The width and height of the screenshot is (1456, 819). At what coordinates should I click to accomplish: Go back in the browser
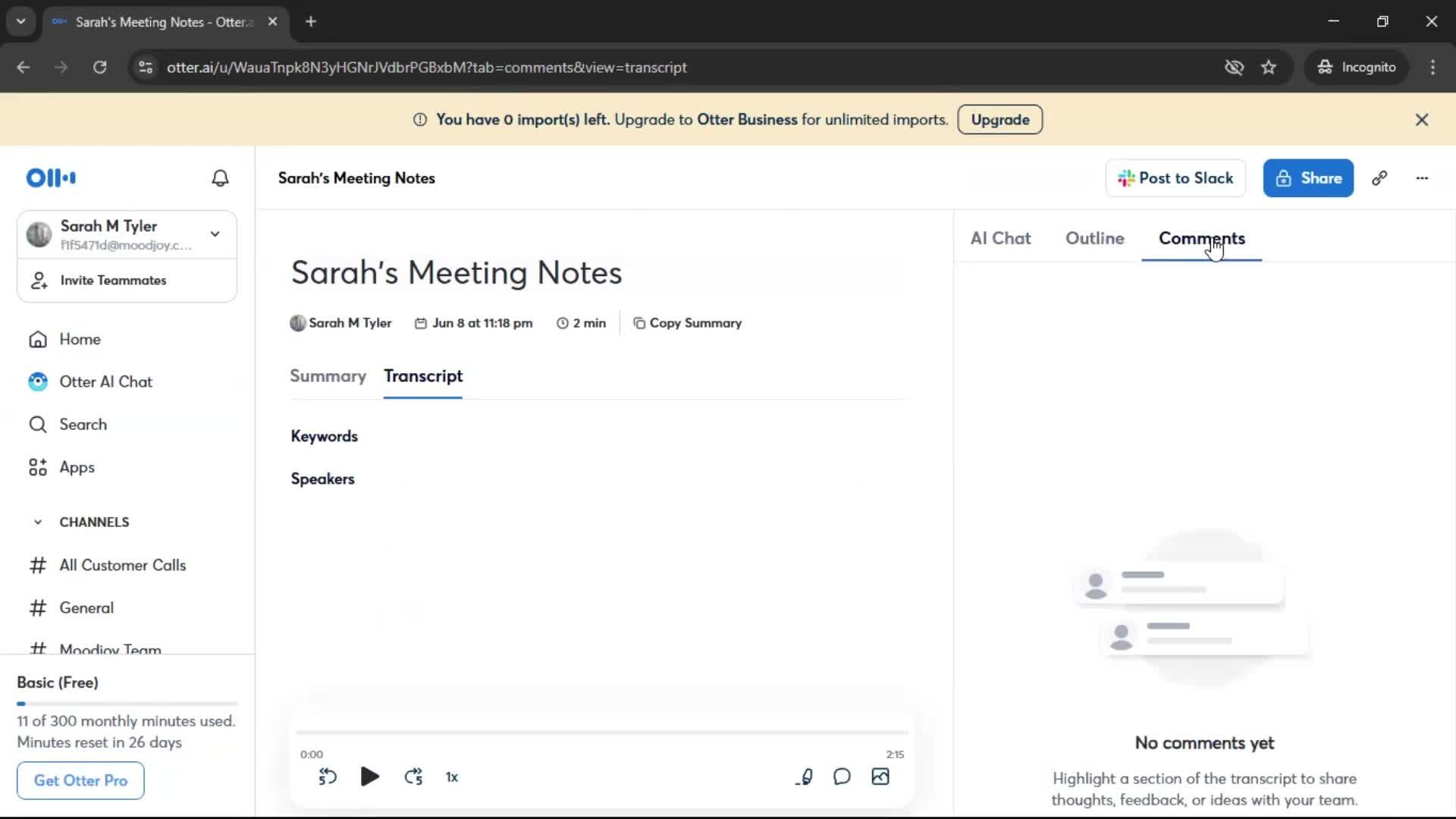coord(24,67)
